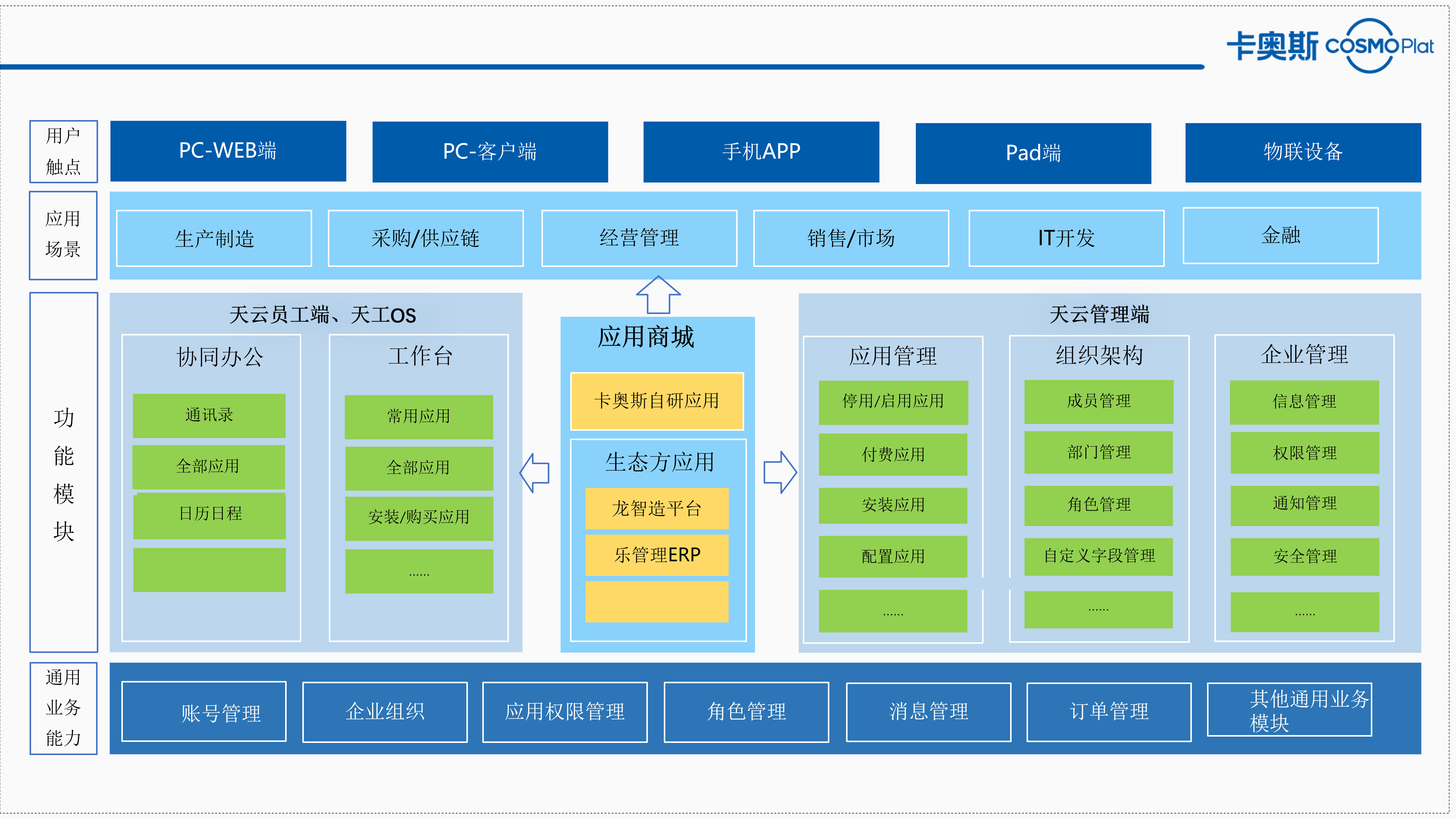Viewport: 1456px width, 819px height.
Task: Click the 企业管理 heading
Action: coord(1305,354)
